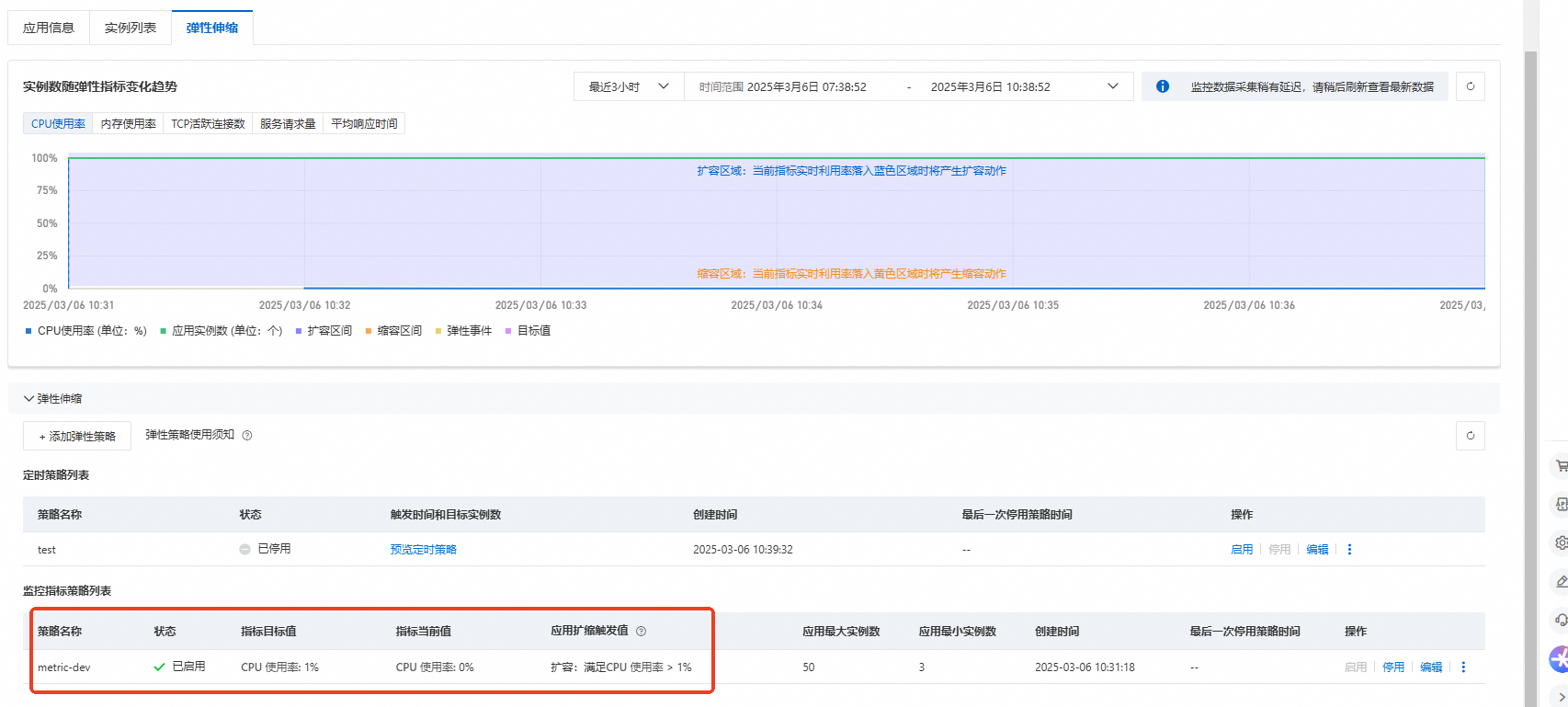The height and width of the screenshot is (707, 1568).
Task: Refresh the policy list via the refresh icon beside 添加弹性策略 row
Action: [x=1471, y=436]
